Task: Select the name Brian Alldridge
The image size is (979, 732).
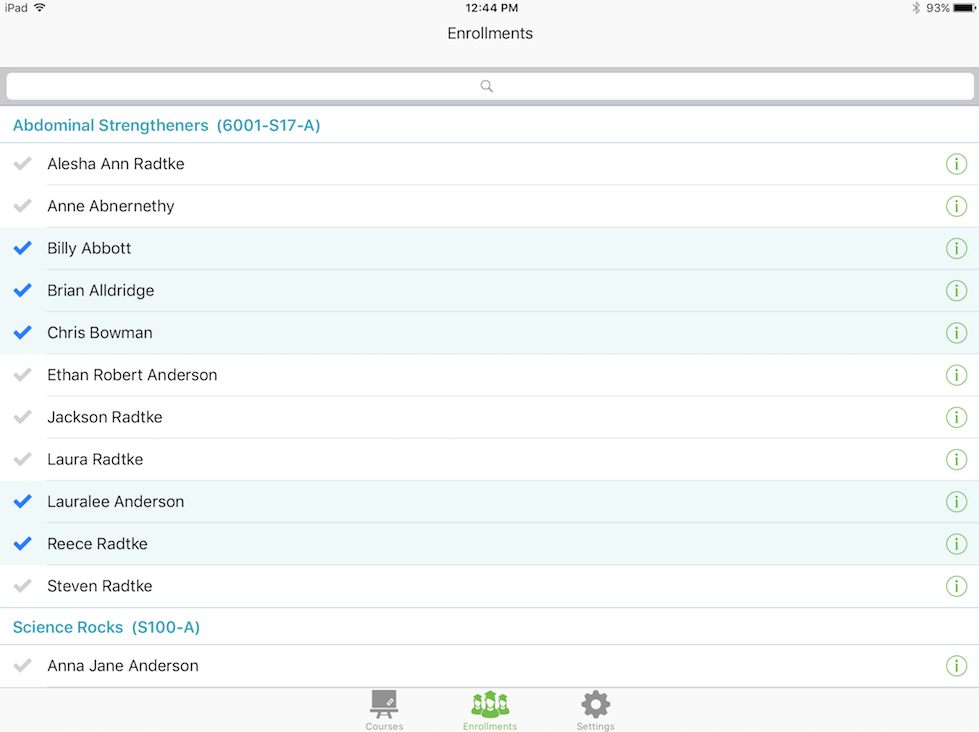Action: click(x=101, y=290)
